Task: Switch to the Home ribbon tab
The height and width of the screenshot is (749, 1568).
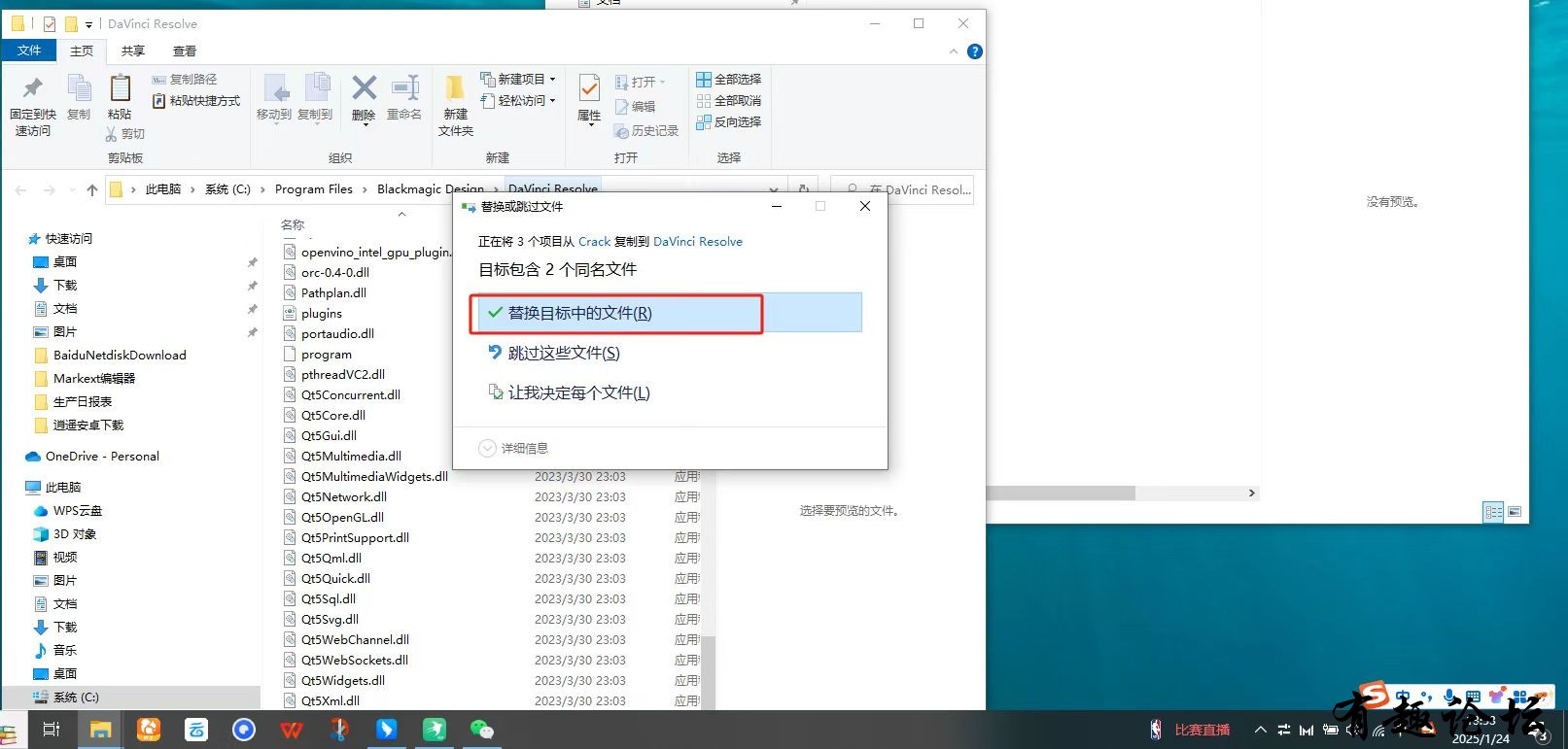Action: 82,51
